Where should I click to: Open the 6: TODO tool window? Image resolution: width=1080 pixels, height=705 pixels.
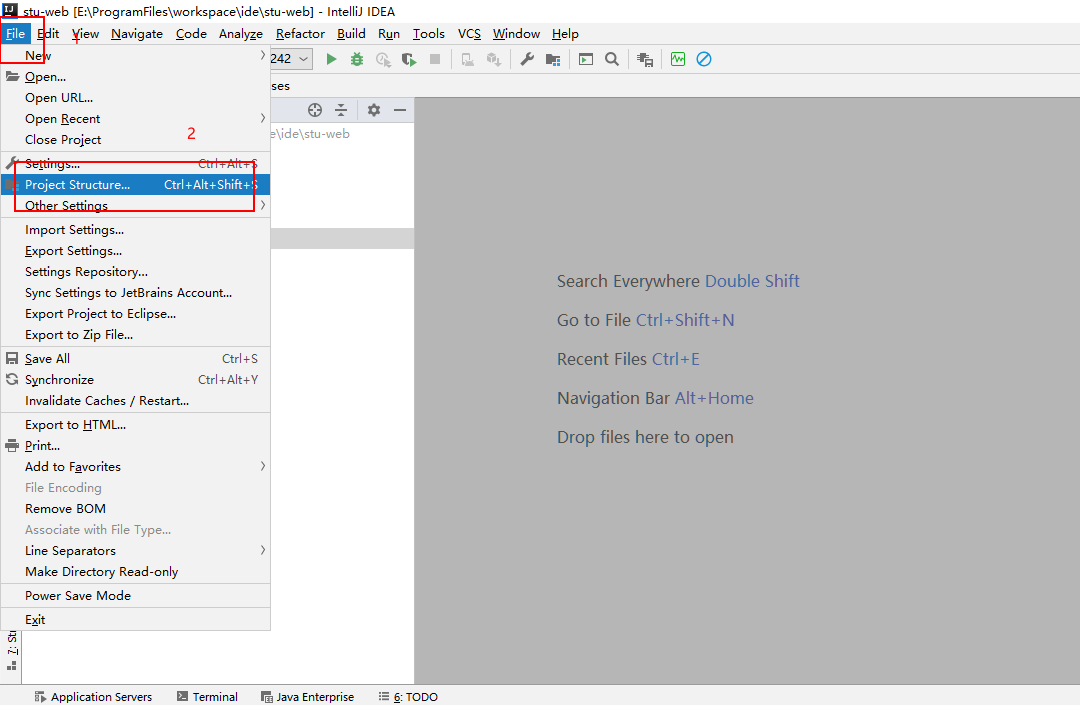tap(408, 697)
